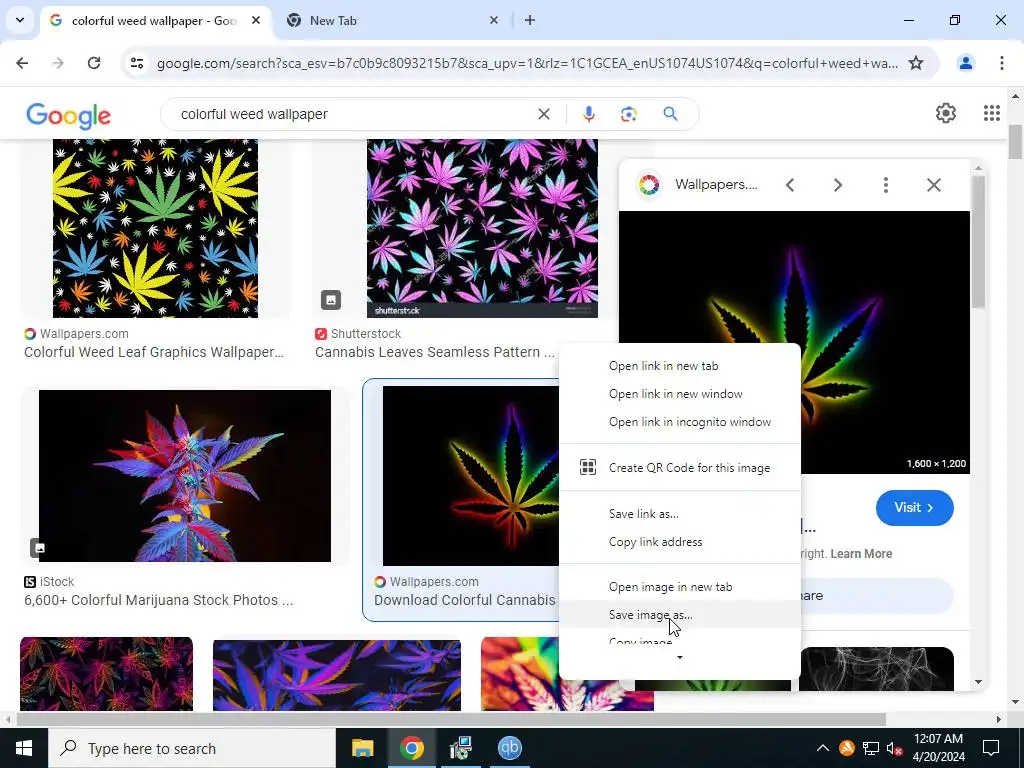Click taskbar Type here to search box

click(191, 748)
